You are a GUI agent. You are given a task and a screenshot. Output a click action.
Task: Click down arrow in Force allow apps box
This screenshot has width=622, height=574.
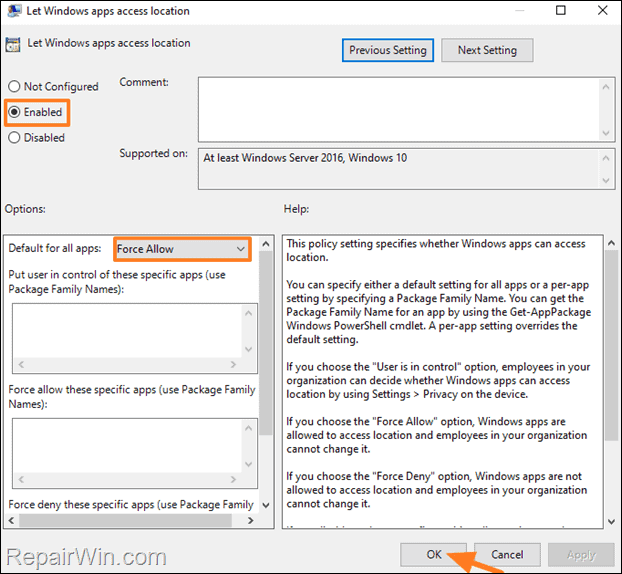[x=249, y=464]
